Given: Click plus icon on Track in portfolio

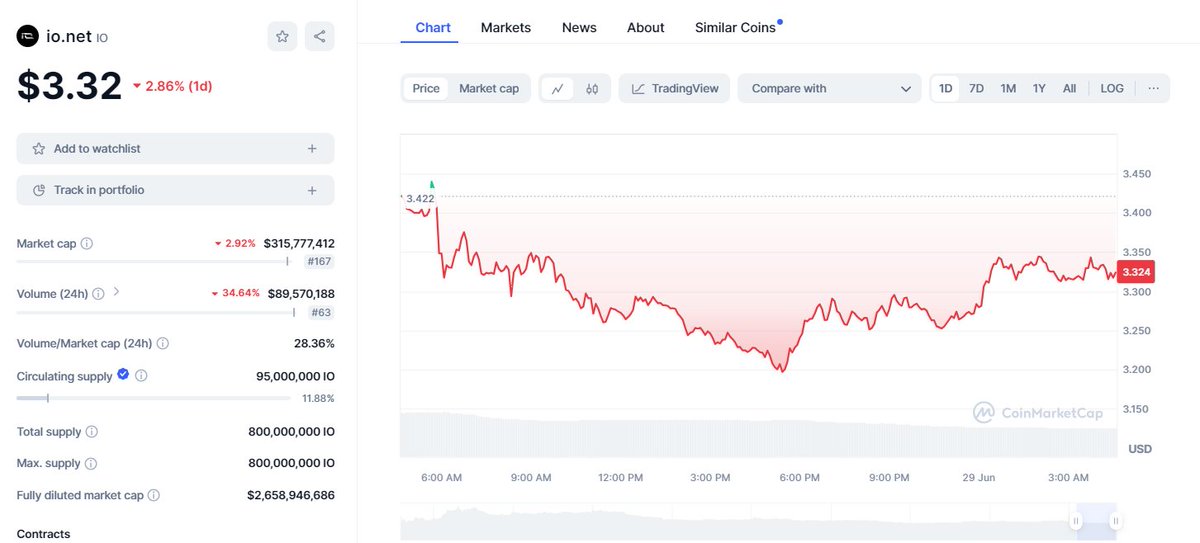Looking at the screenshot, I should coord(312,190).
